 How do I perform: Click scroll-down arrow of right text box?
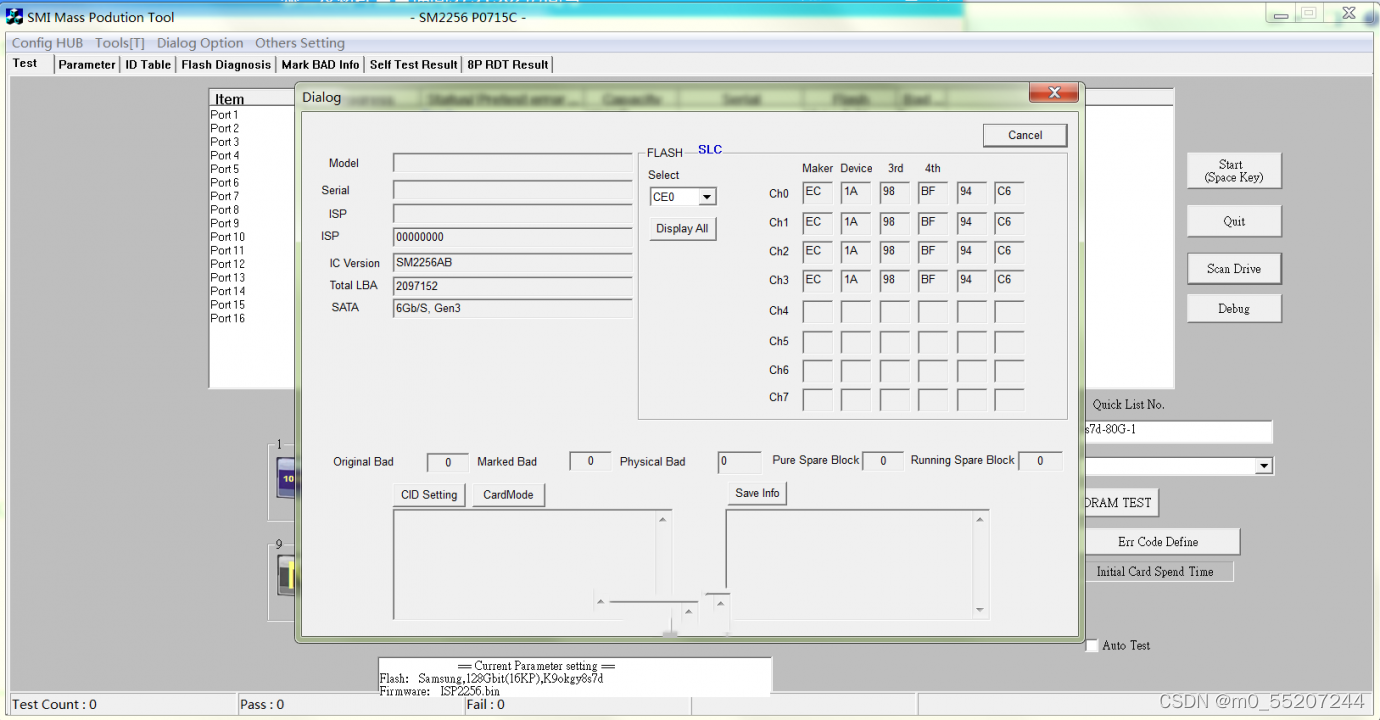979,610
